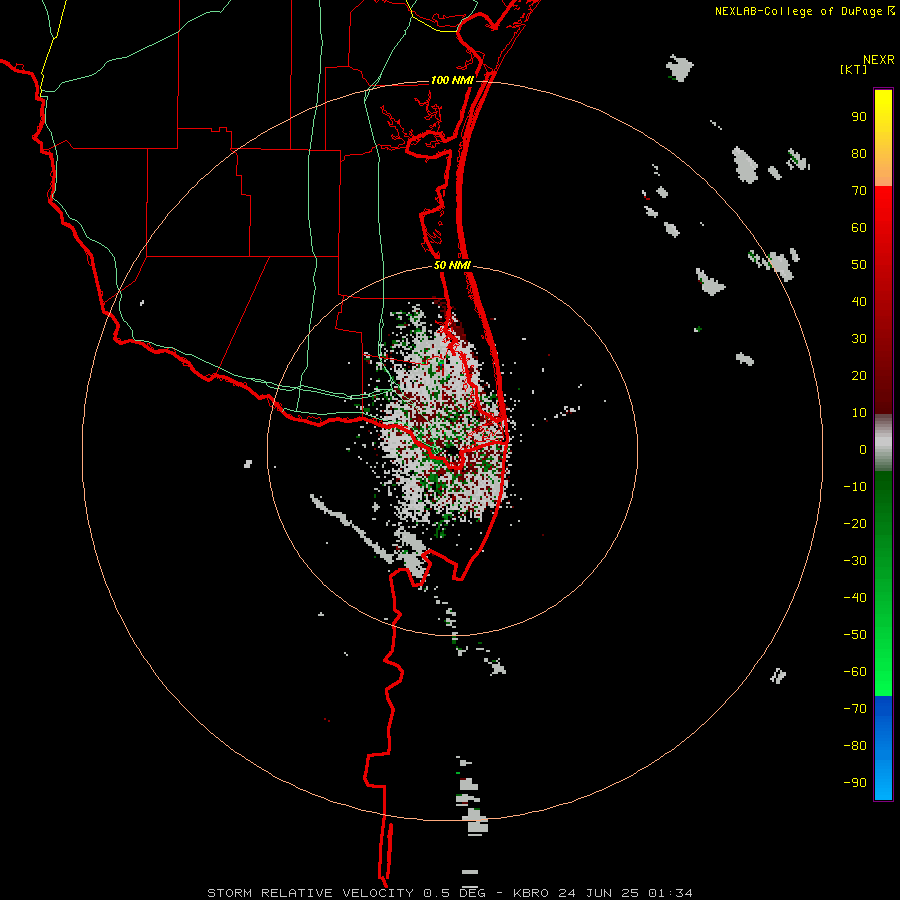
Task: Click the 100 NMI range ring label
Action: tap(452, 80)
